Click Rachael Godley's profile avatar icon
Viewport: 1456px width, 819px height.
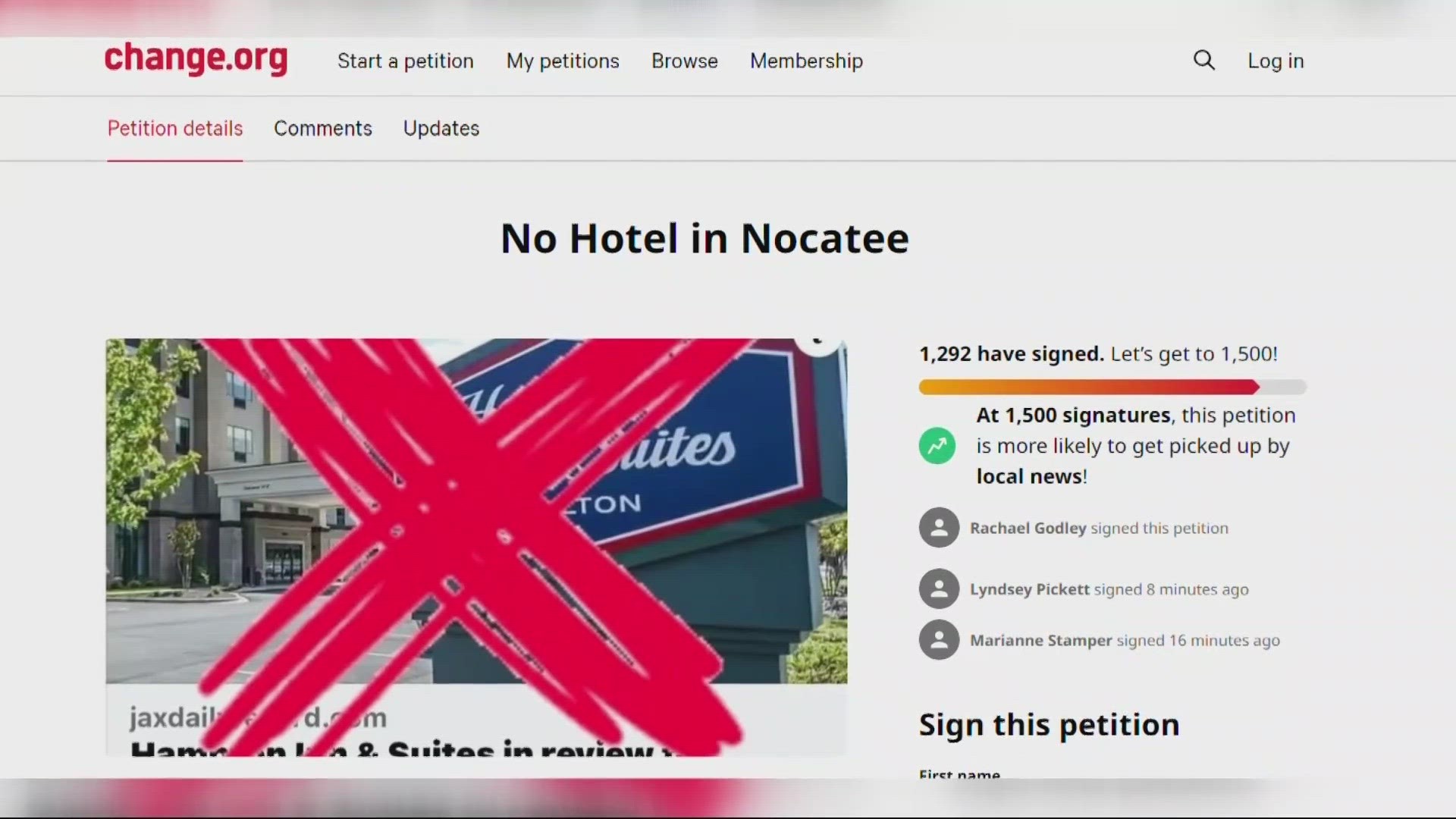coord(938,527)
